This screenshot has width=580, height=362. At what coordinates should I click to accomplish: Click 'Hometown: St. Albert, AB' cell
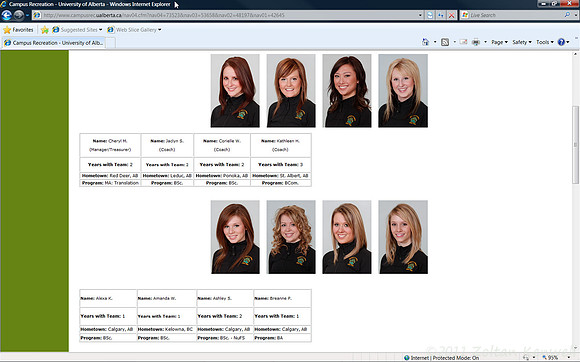(x=280, y=176)
